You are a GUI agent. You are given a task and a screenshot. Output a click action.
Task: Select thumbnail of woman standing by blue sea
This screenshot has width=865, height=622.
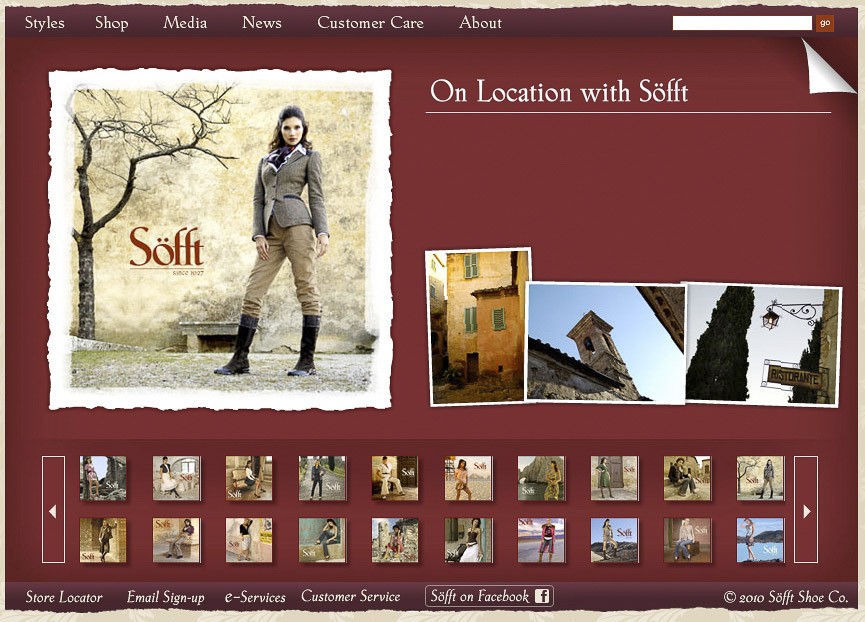pyautogui.click(x=760, y=540)
